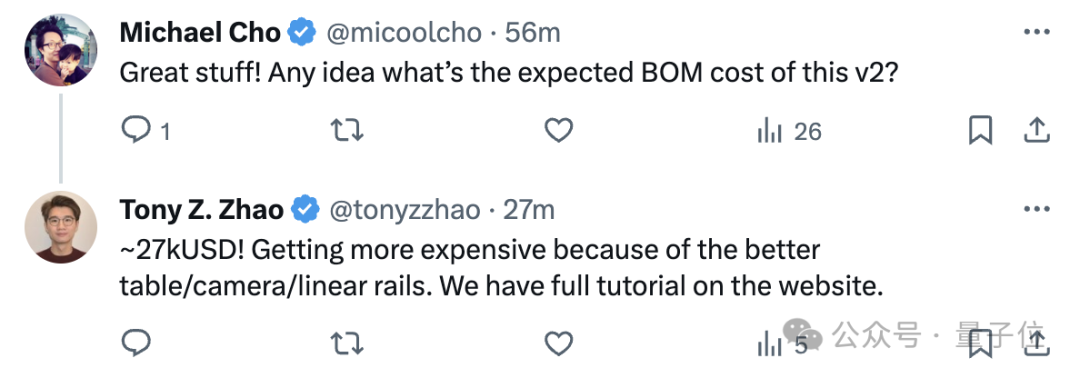The image size is (1080, 378).
Task: Open more options on Tony Zhao's reply
Action: pyautogui.click(x=1036, y=209)
